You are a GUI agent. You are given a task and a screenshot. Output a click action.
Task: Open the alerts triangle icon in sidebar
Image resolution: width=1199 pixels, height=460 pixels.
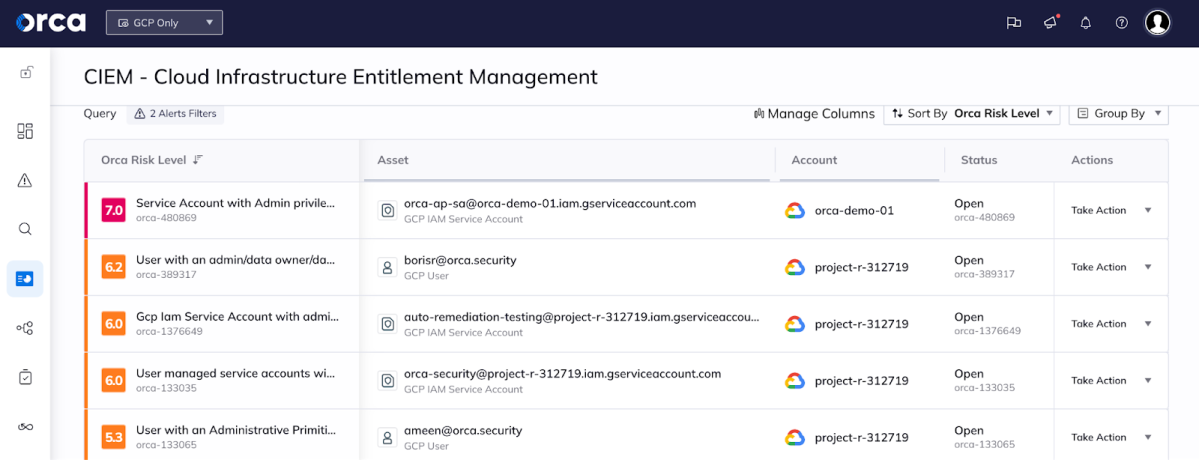(25, 180)
